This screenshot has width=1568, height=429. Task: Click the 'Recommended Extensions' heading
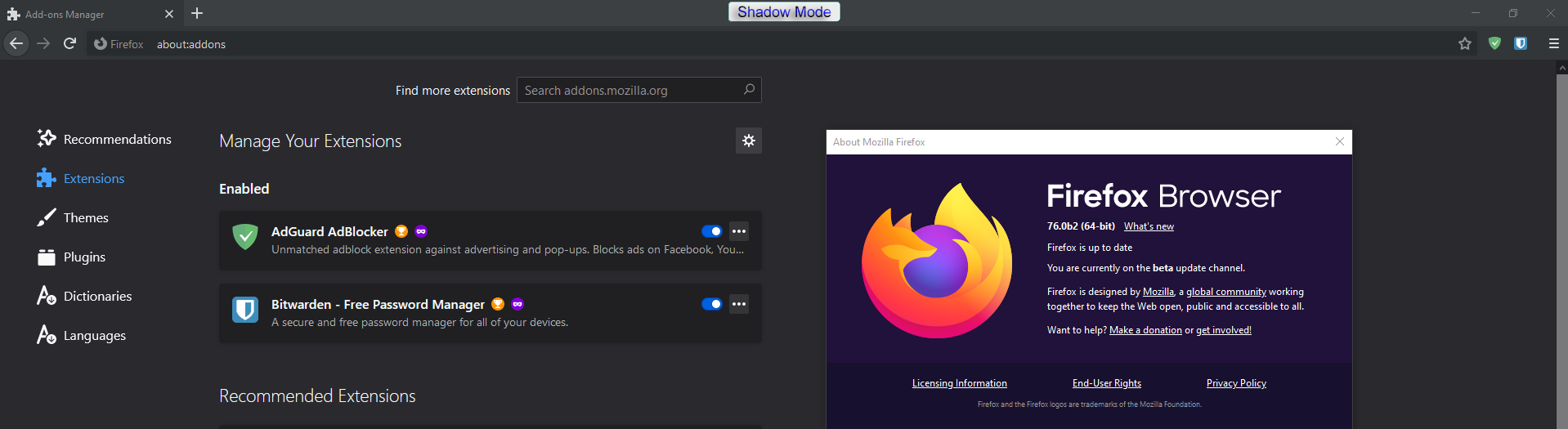coord(317,395)
